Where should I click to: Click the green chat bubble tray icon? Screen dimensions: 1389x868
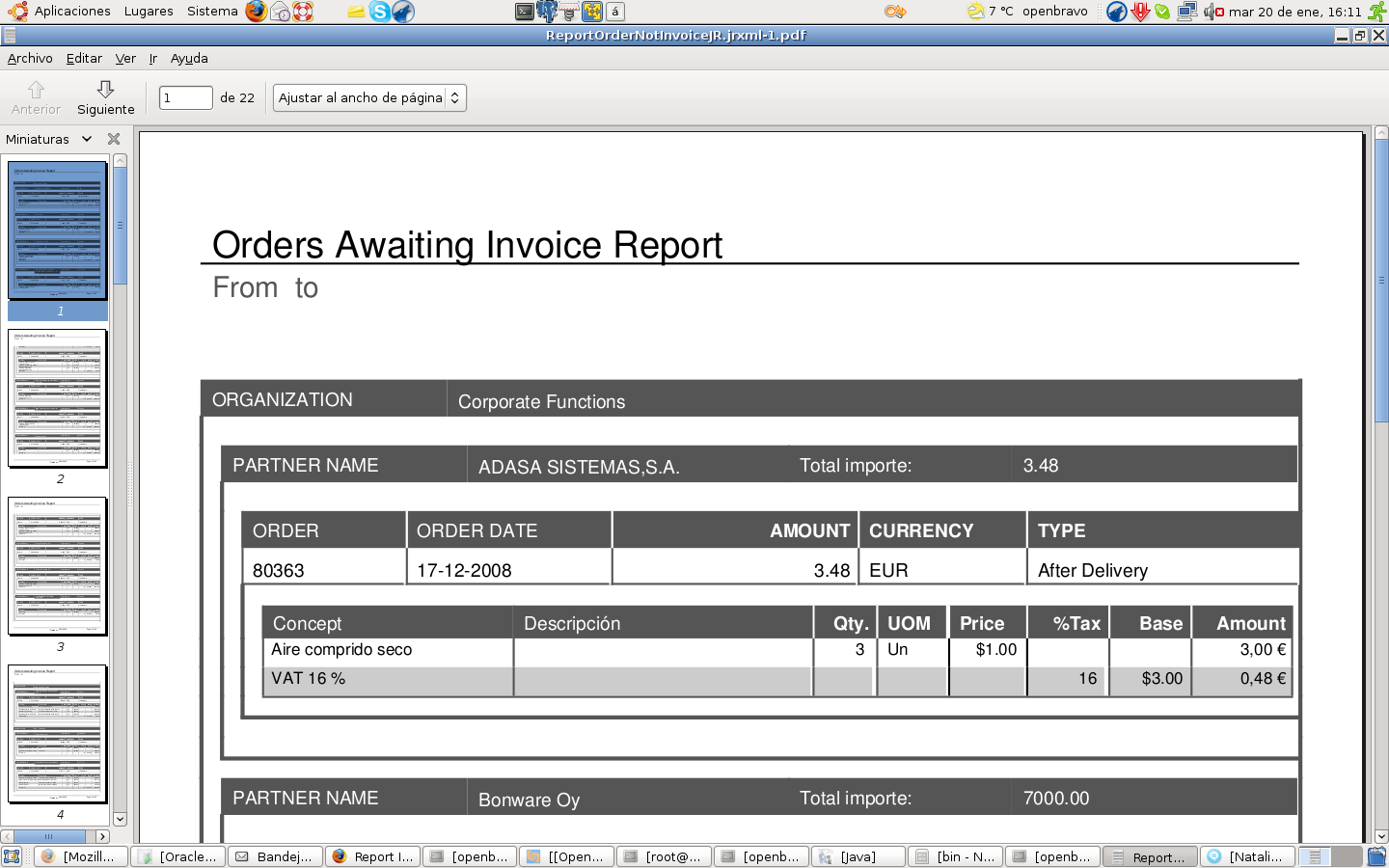click(1162, 12)
